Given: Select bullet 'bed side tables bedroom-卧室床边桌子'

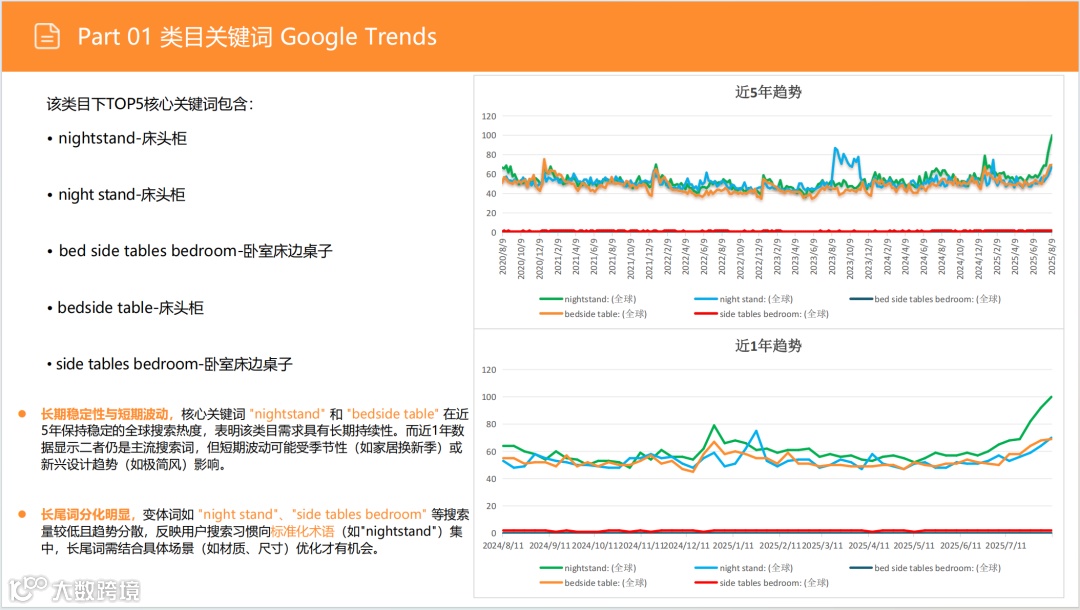Looking at the screenshot, I should pyautogui.click(x=196, y=251).
